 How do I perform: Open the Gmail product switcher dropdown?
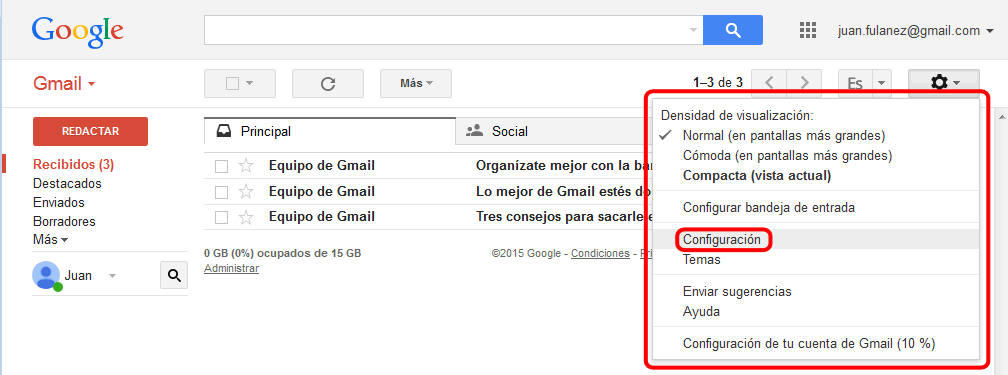64,84
